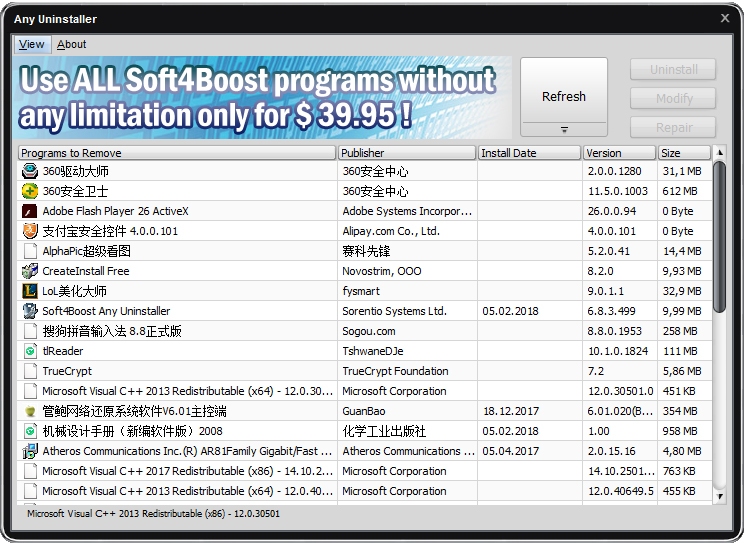Click icon of Visual C++ 2013 12.0.40 row
The image size is (745, 543).
point(30,491)
